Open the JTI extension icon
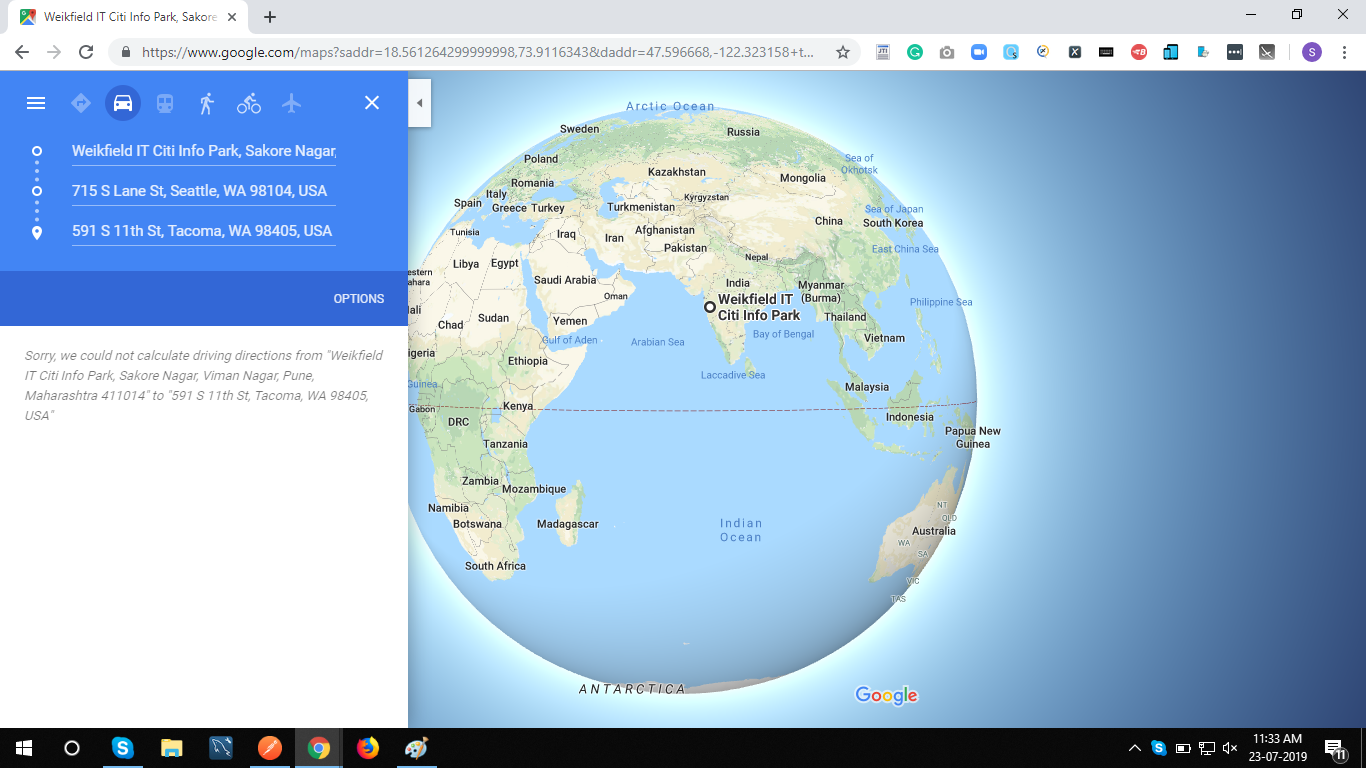 (x=883, y=52)
